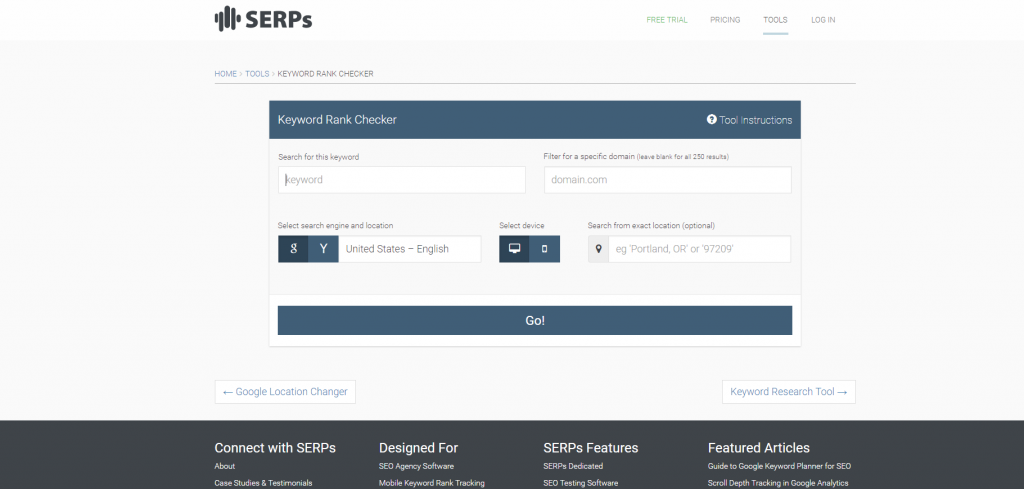The height and width of the screenshot is (489, 1024).
Task: Open SEO Agency Software link
Action: (416, 466)
